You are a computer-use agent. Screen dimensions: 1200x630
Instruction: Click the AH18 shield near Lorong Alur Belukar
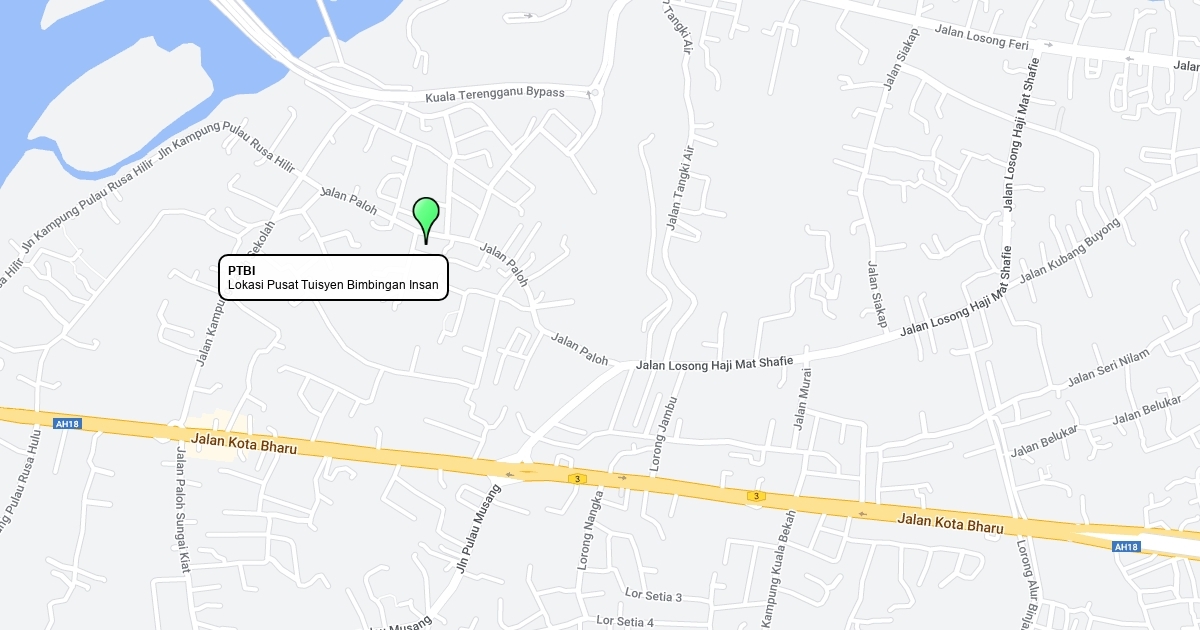[x=1126, y=547]
